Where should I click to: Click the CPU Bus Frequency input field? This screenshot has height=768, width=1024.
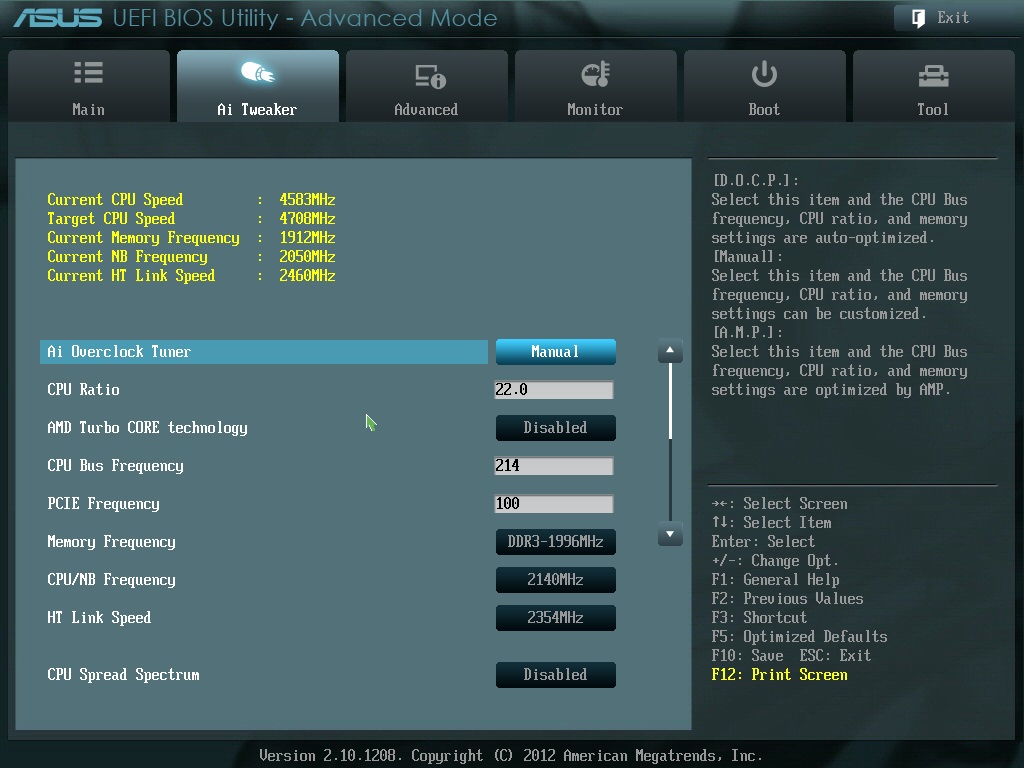coord(554,466)
